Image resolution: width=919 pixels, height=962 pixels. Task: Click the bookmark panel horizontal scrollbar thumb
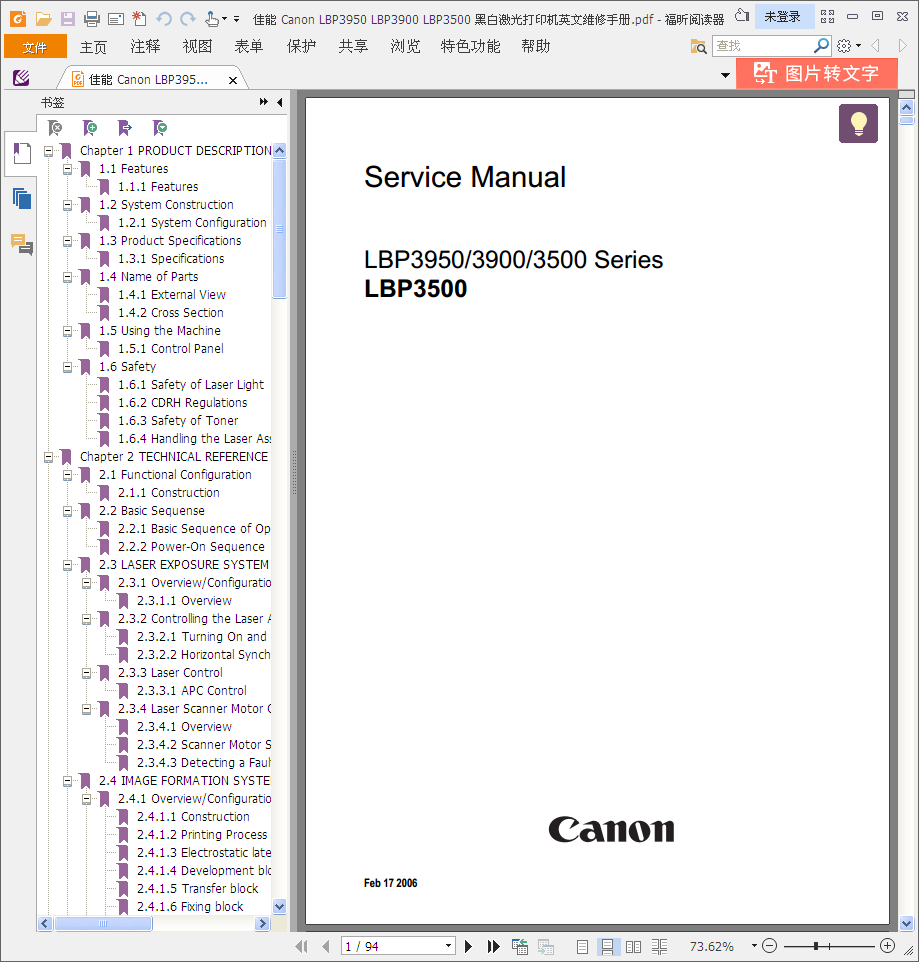tap(103, 923)
